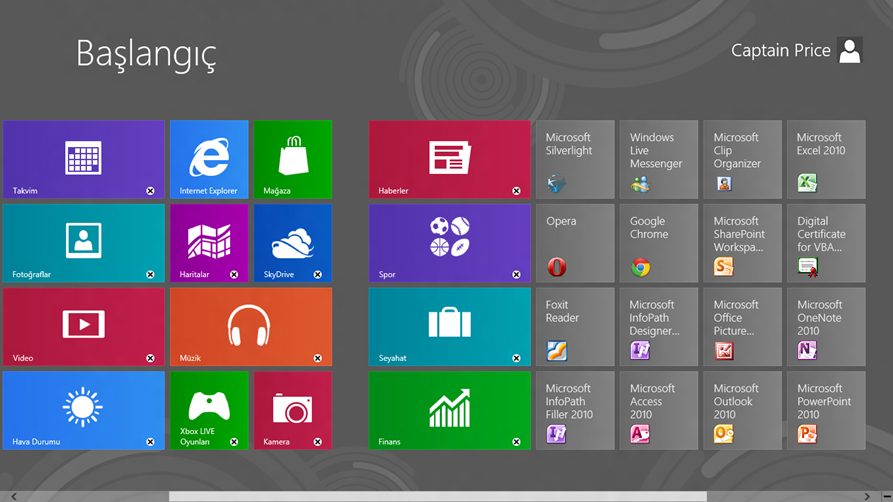Open the Finans finance tile
This screenshot has width=893, height=502.
449,410
